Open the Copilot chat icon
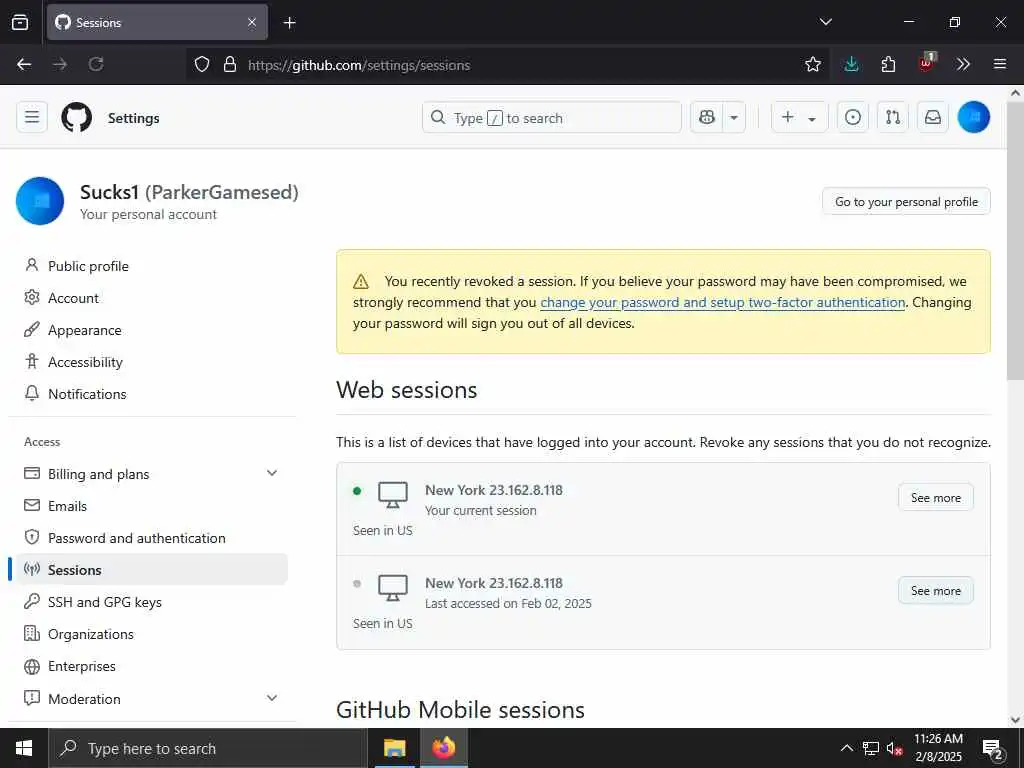Image resolution: width=1024 pixels, height=768 pixels. click(707, 117)
